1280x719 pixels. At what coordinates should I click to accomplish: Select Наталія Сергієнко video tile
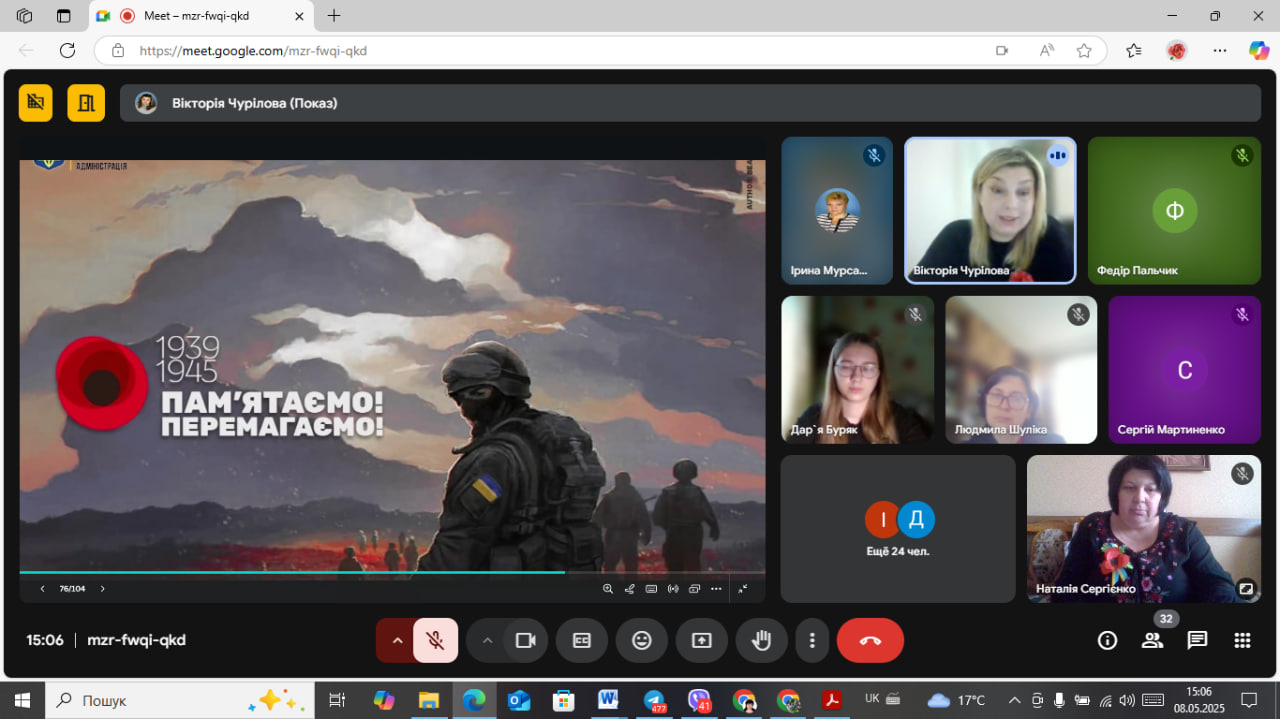pyautogui.click(x=1144, y=529)
